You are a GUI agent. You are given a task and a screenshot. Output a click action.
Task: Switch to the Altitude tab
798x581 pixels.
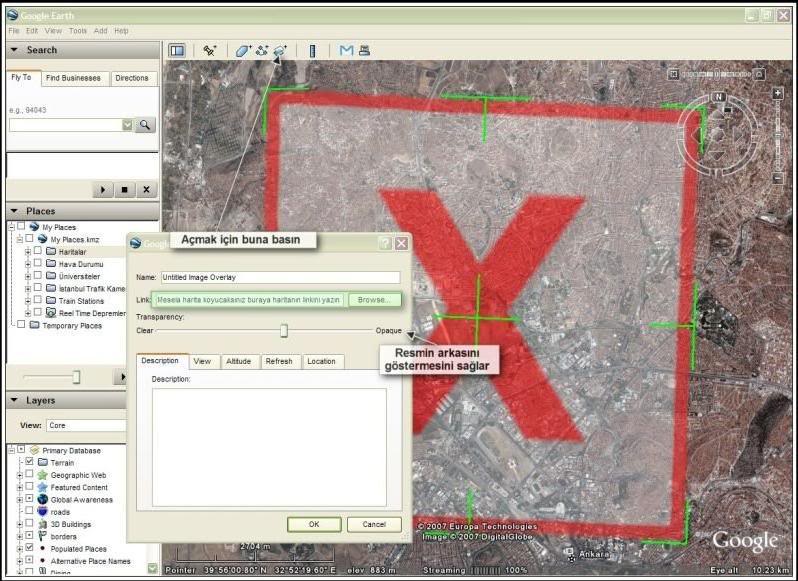pos(238,361)
